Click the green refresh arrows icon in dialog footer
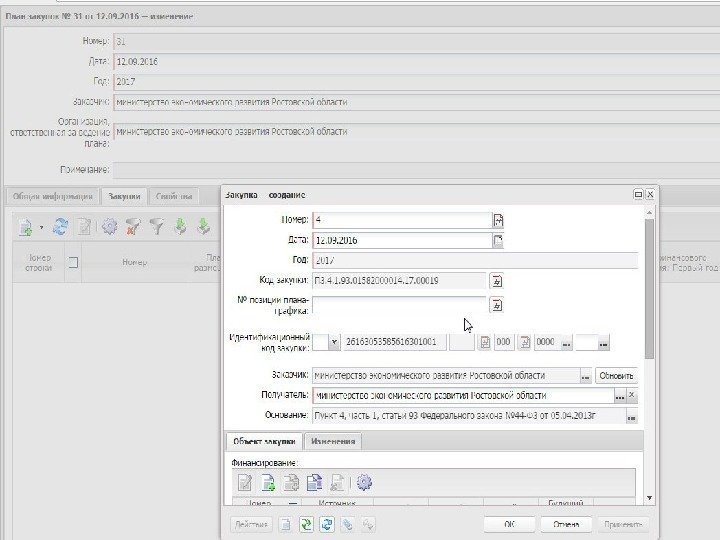This screenshot has width=720, height=540. (306, 524)
